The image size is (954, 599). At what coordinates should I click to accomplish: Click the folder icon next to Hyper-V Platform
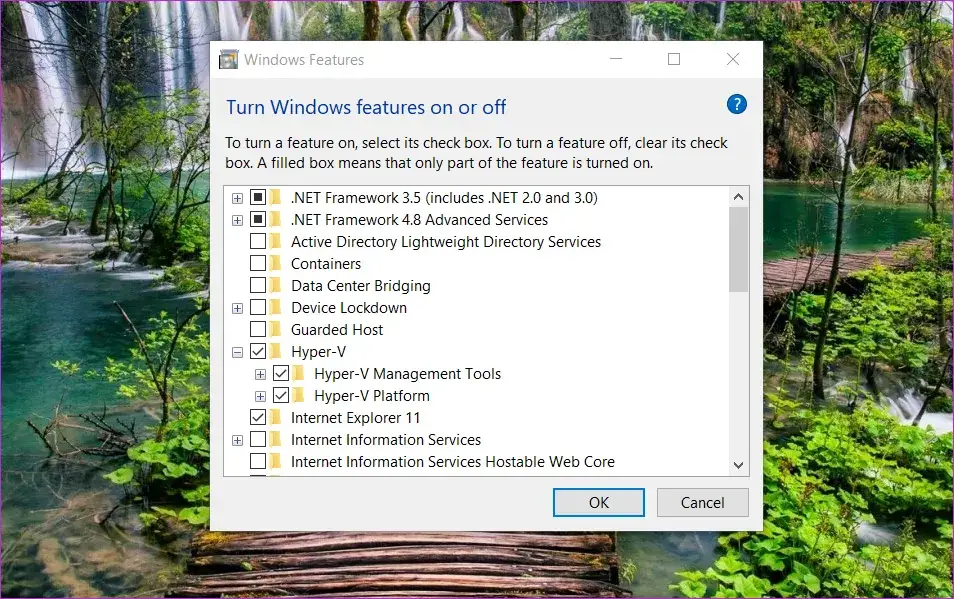(x=299, y=396)
